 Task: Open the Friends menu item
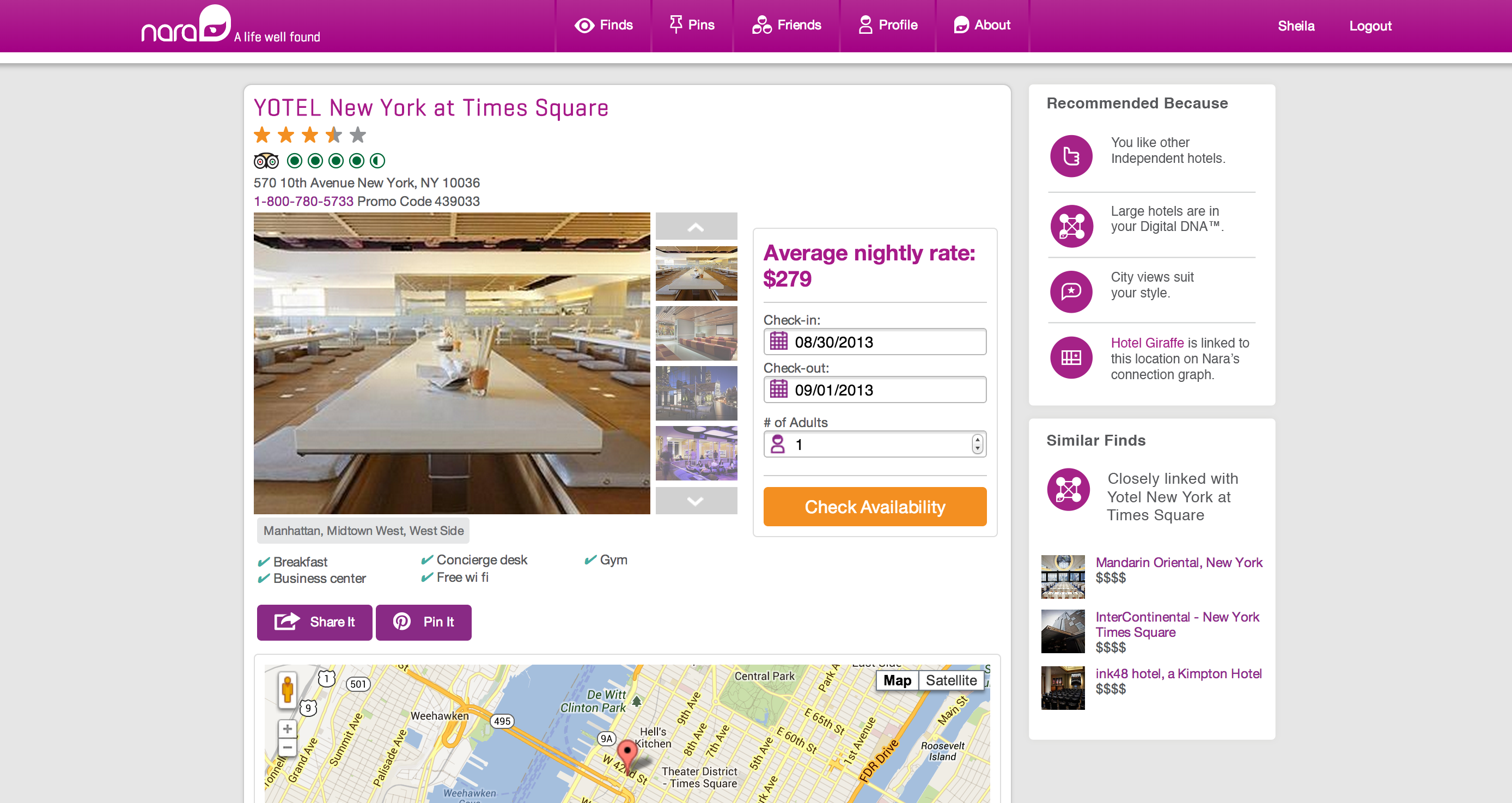(x=787, y=25)
